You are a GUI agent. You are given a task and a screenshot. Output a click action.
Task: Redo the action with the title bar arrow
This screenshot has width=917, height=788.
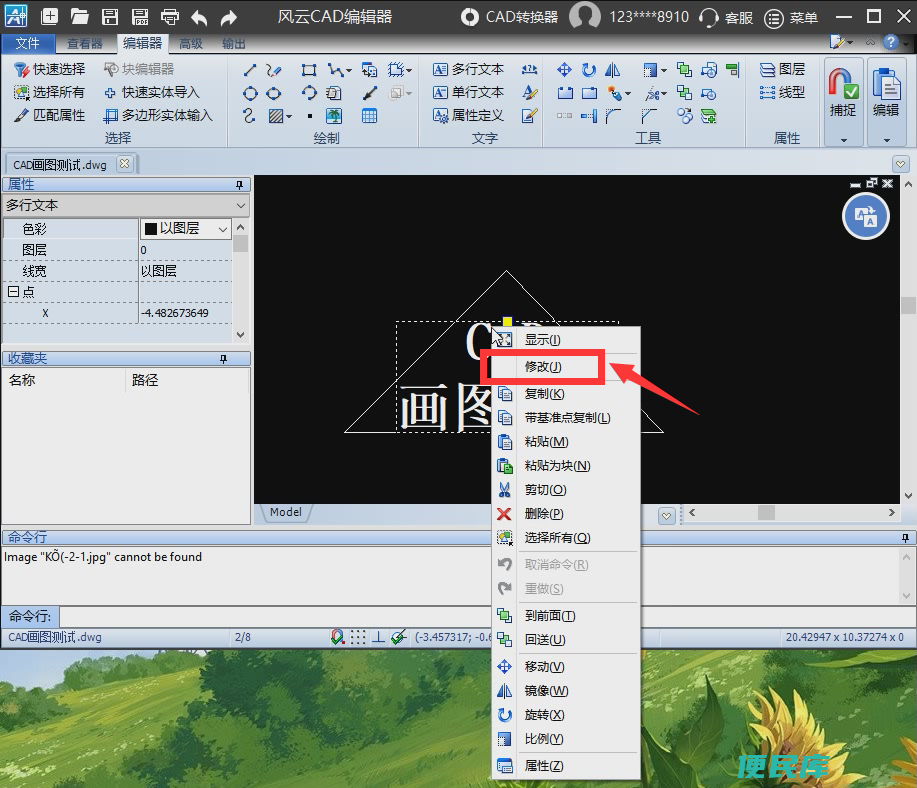pos(229,17)
